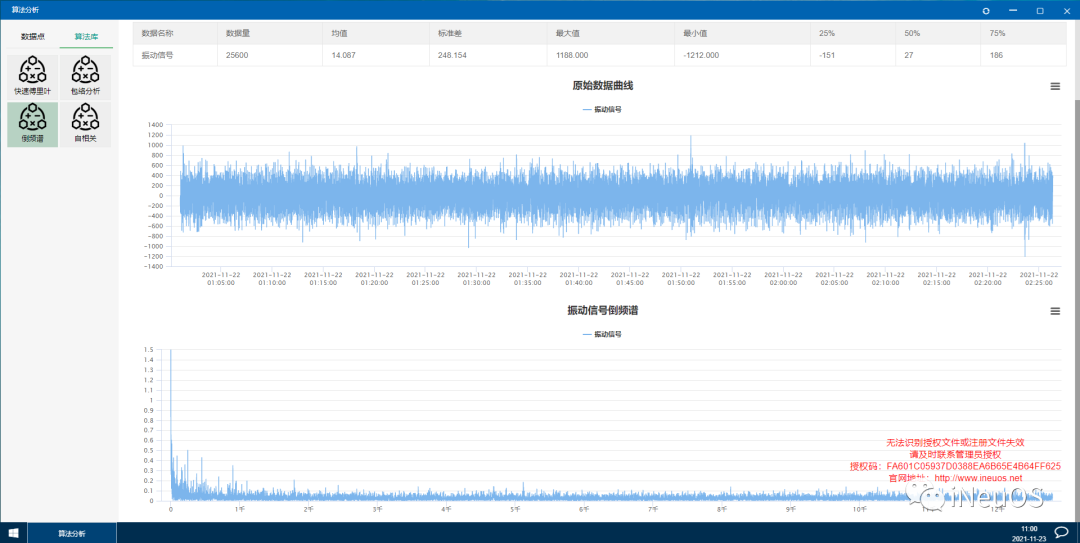
Task: Run the 自相关 algorithm
Action: coord(85,125)
